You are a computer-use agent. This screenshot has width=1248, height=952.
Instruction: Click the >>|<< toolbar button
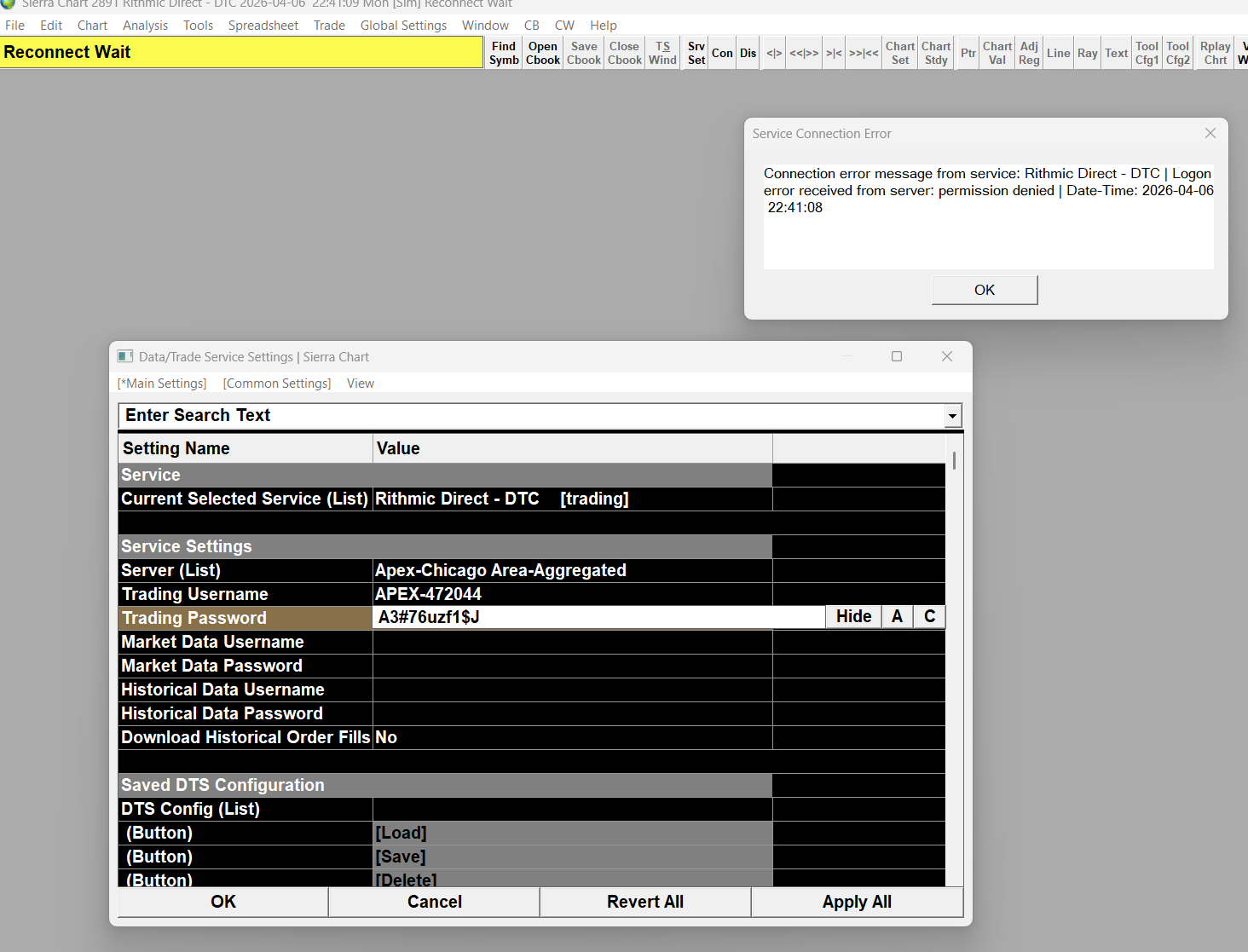pyautogui.click(x=864, y=53)
